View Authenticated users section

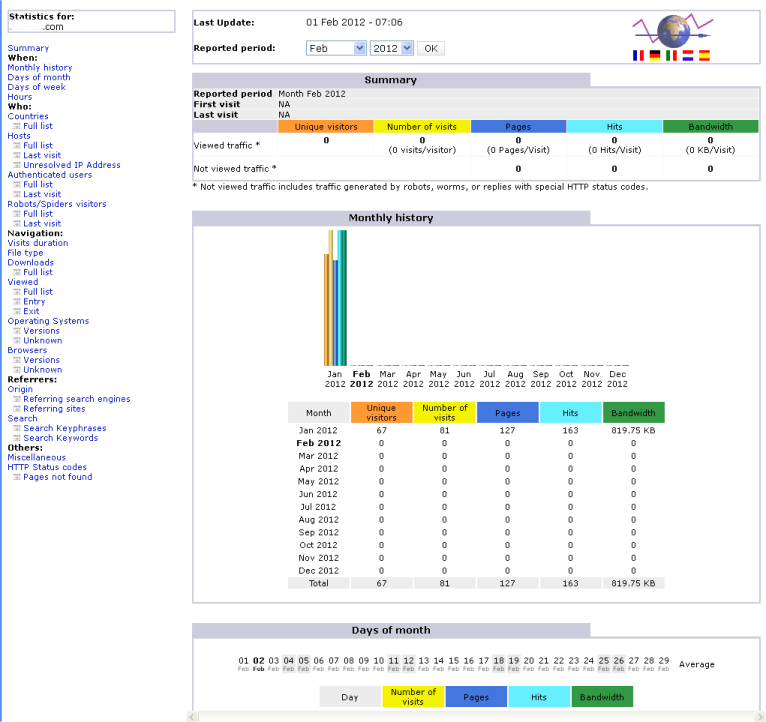coord(49,175)
